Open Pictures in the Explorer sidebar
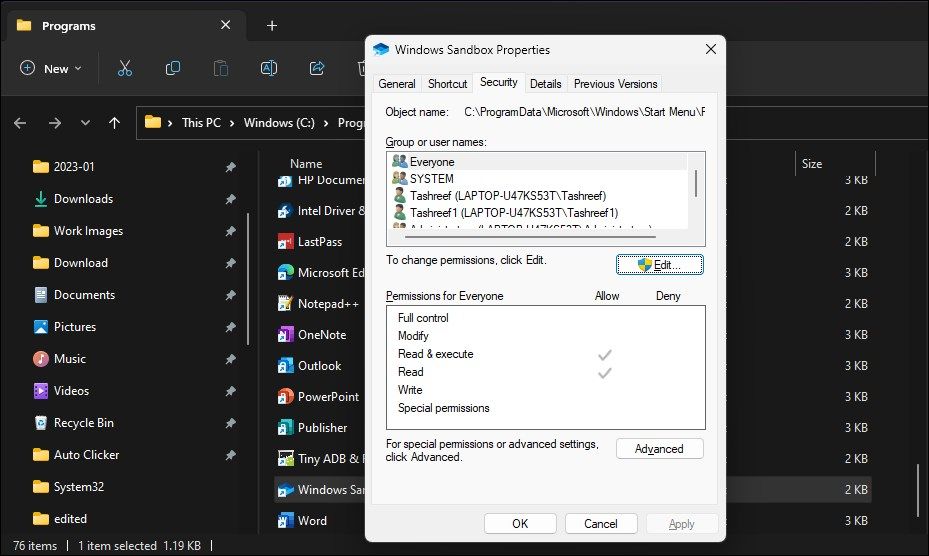 point(75,327)
